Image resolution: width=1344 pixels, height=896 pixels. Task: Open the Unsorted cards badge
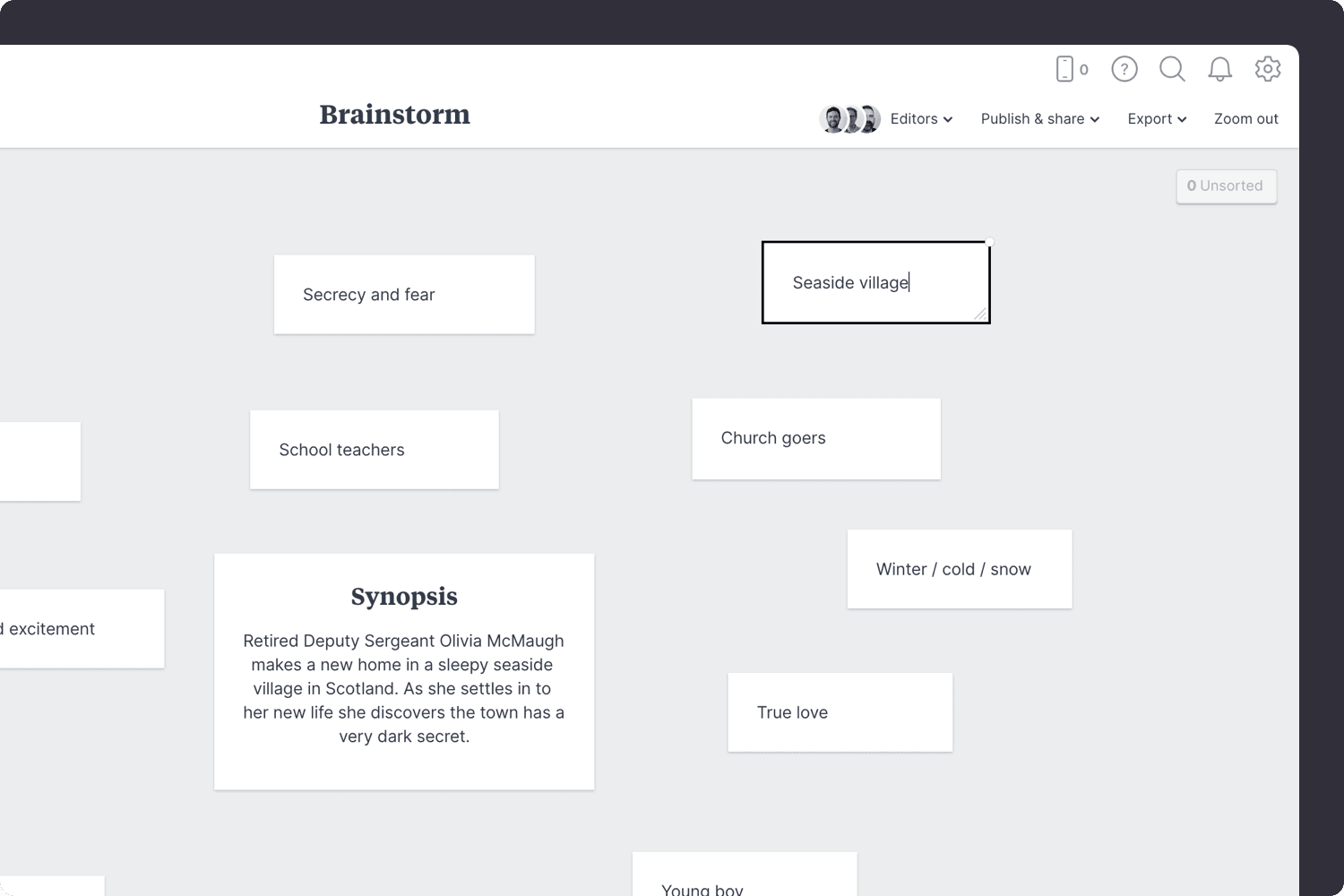[1226, 185]
